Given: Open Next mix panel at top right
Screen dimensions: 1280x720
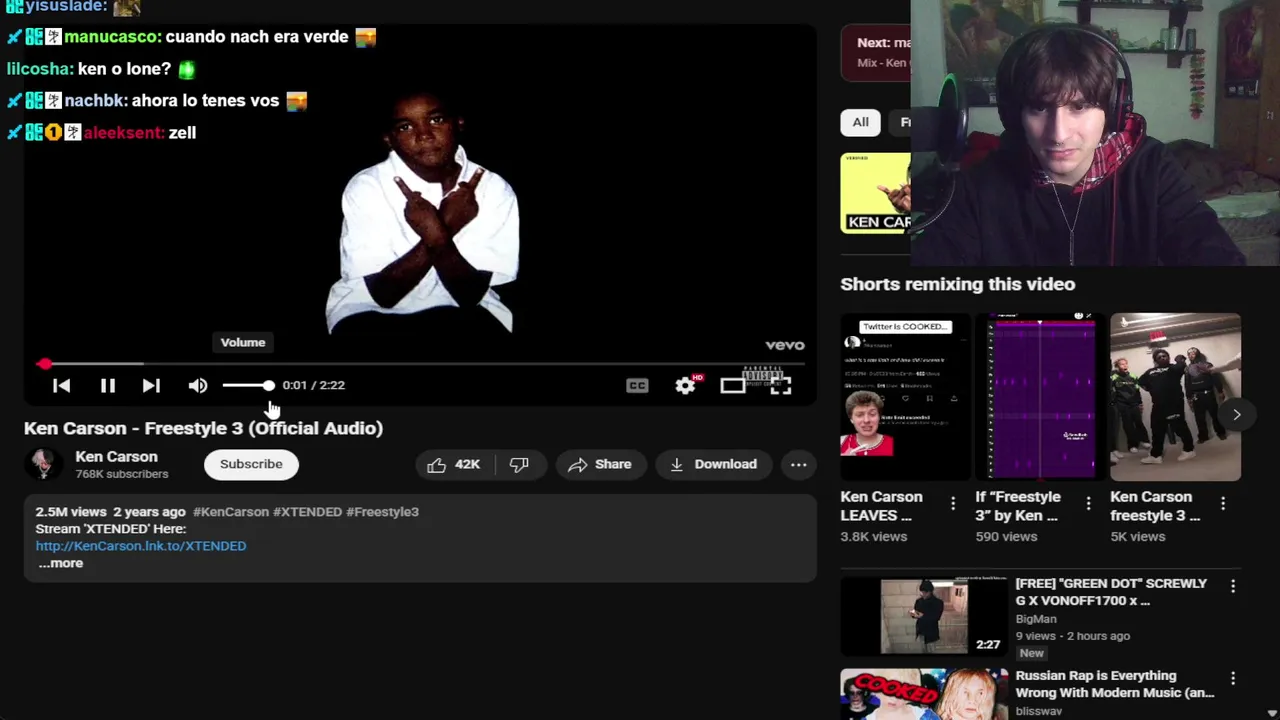Looking at the screenshot, I should click(x=877, y=52).
